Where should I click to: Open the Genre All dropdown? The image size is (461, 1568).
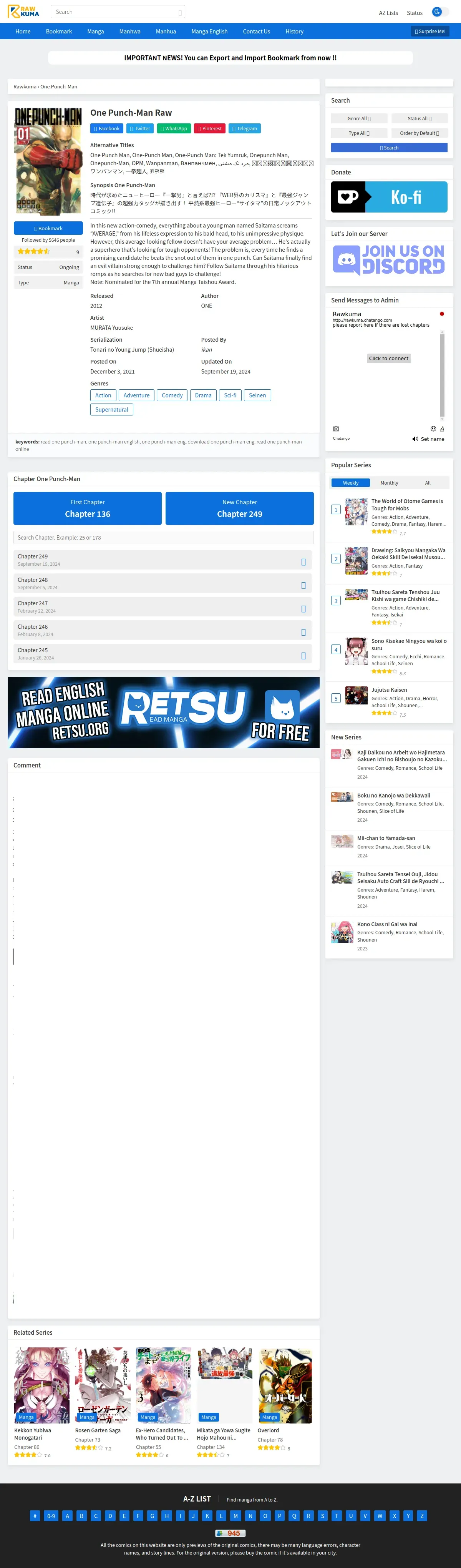(x=359, y=119)
